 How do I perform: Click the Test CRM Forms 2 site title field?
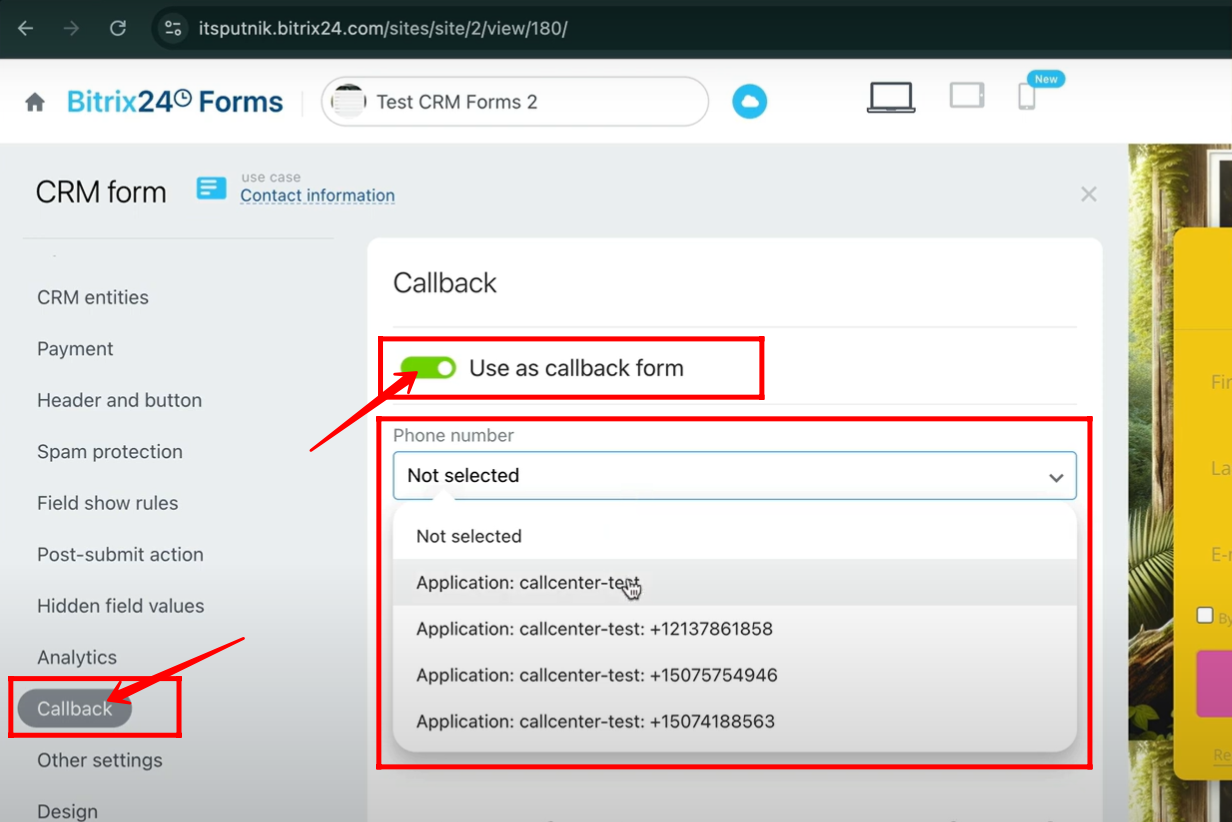click(515, 102)
